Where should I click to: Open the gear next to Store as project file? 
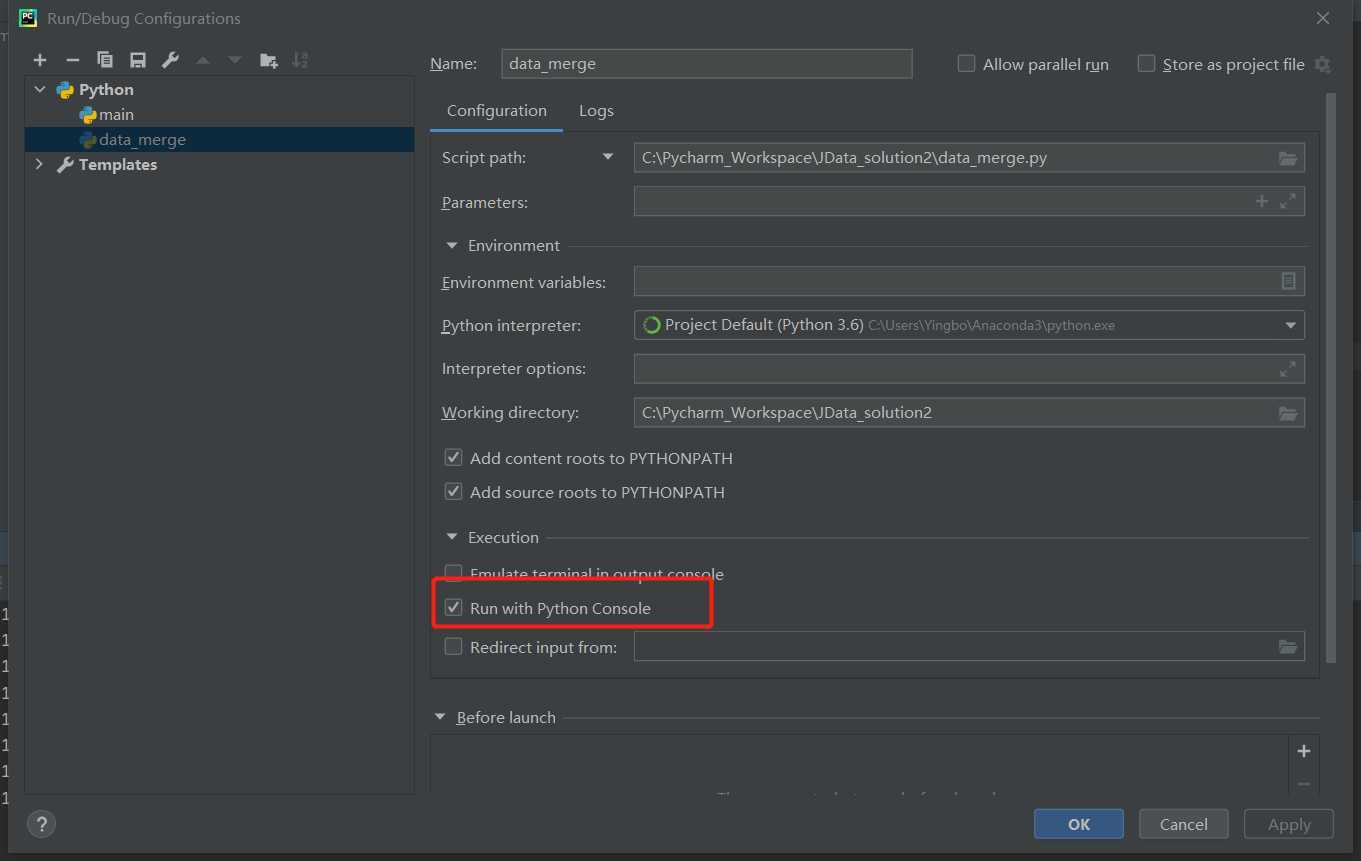tap(1322, 65)
